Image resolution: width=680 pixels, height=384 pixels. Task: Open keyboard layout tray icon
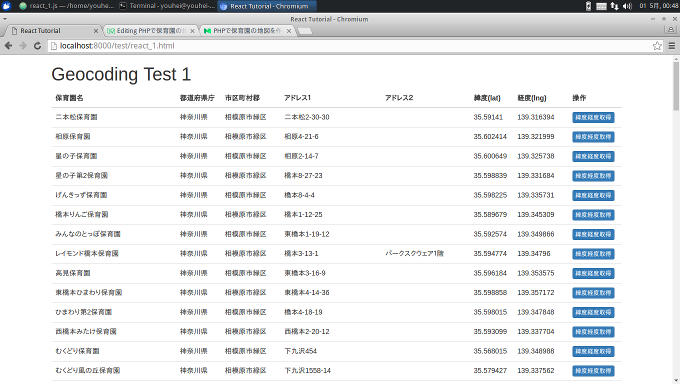pyautogui.click(x=601, y=6)
